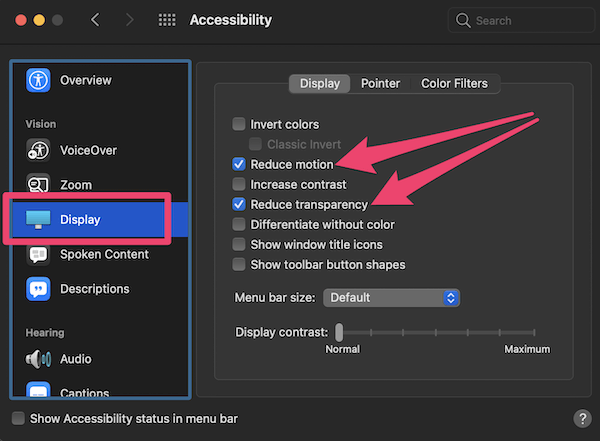Click the Help question mark button
This screenshot has width=600, height=441.
click(581, 419)
